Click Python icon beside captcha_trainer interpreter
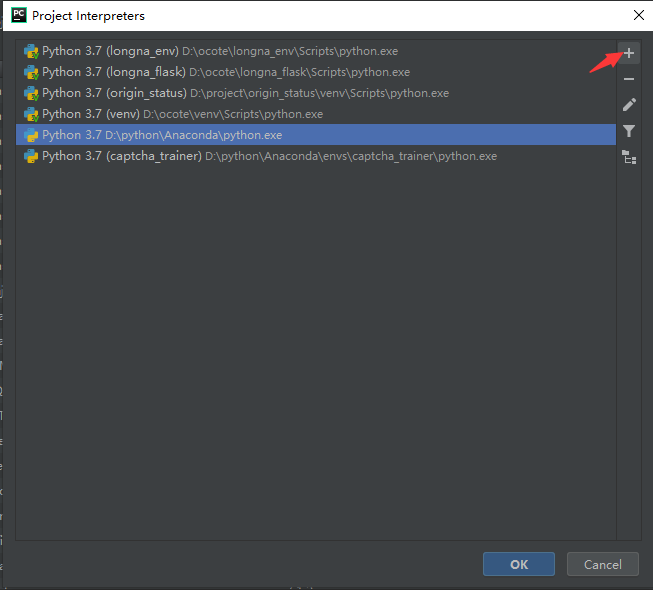This screenshot has width=653, height=590. pos(31,156)
